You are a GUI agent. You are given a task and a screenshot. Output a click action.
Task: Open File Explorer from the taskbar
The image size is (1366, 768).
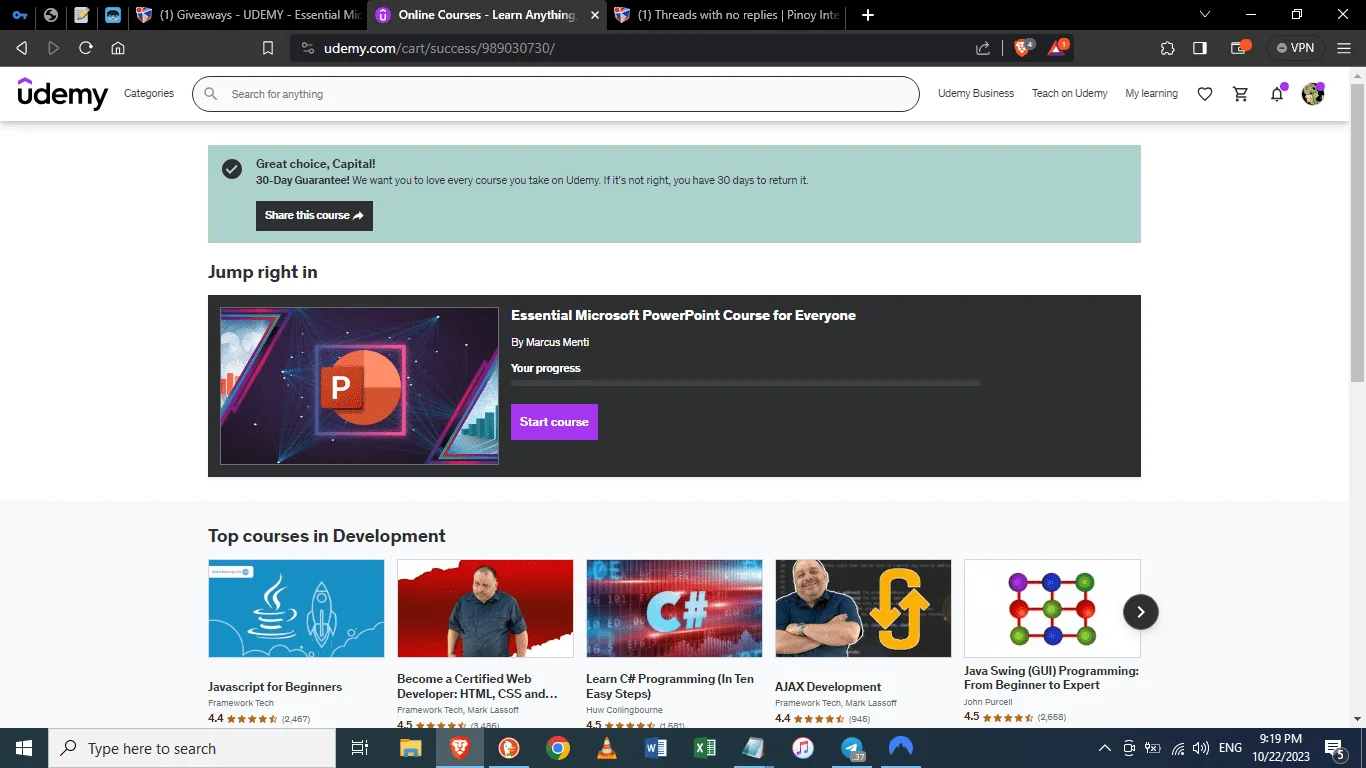pos(410,748)
